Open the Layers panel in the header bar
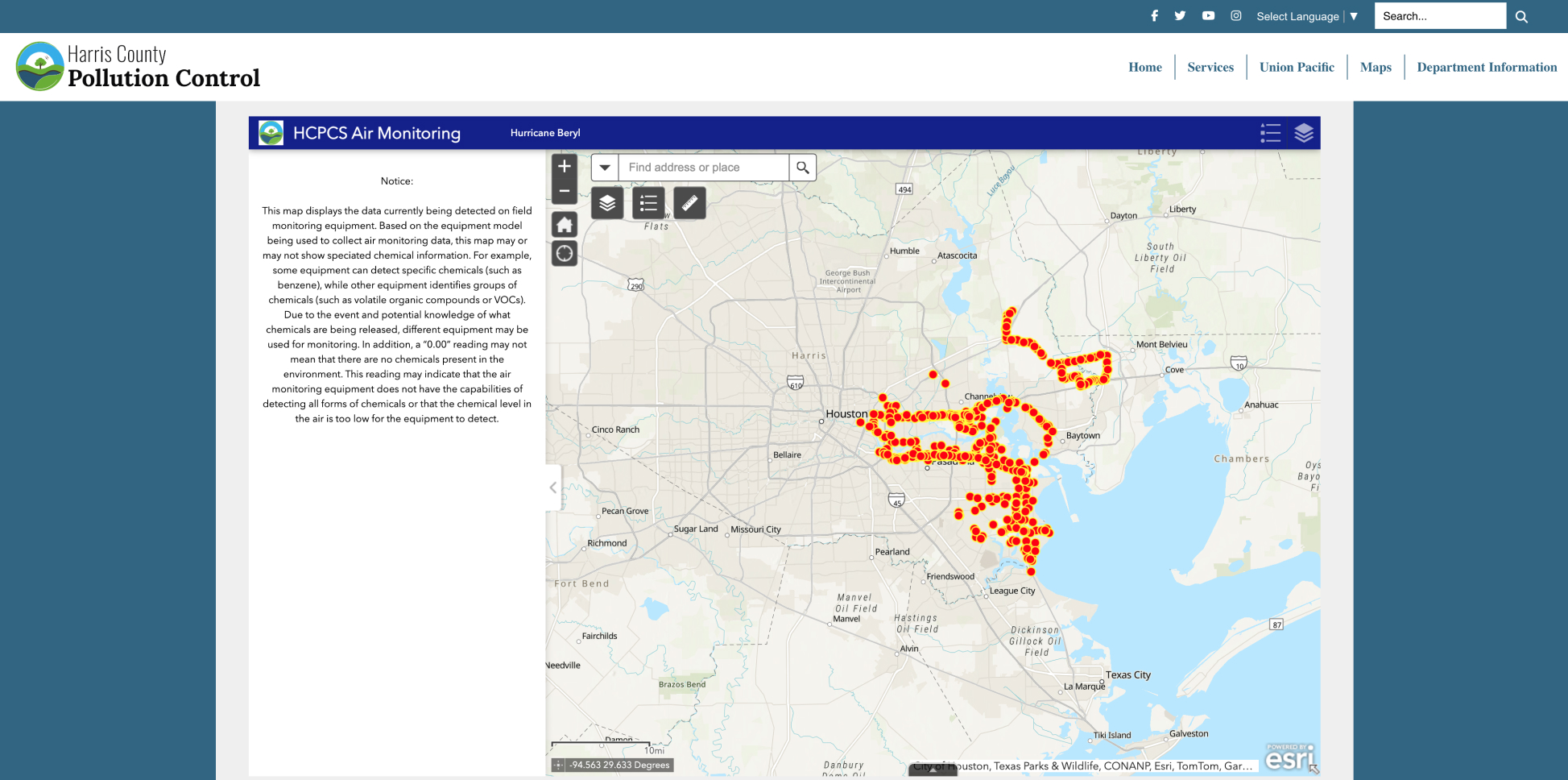Screen dimensions: 1568x780 [x=1304, y=133]
